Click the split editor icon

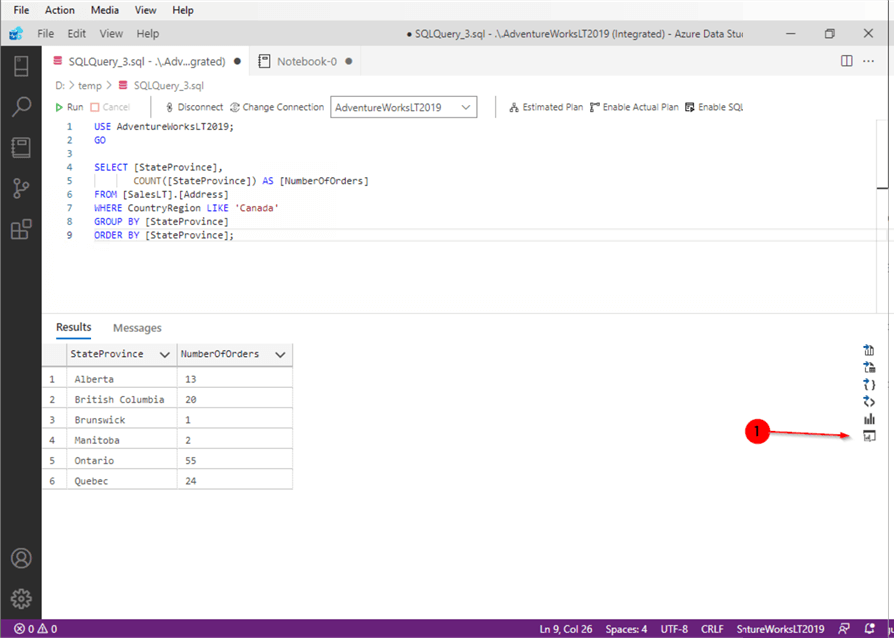click(x=847, y=61)
